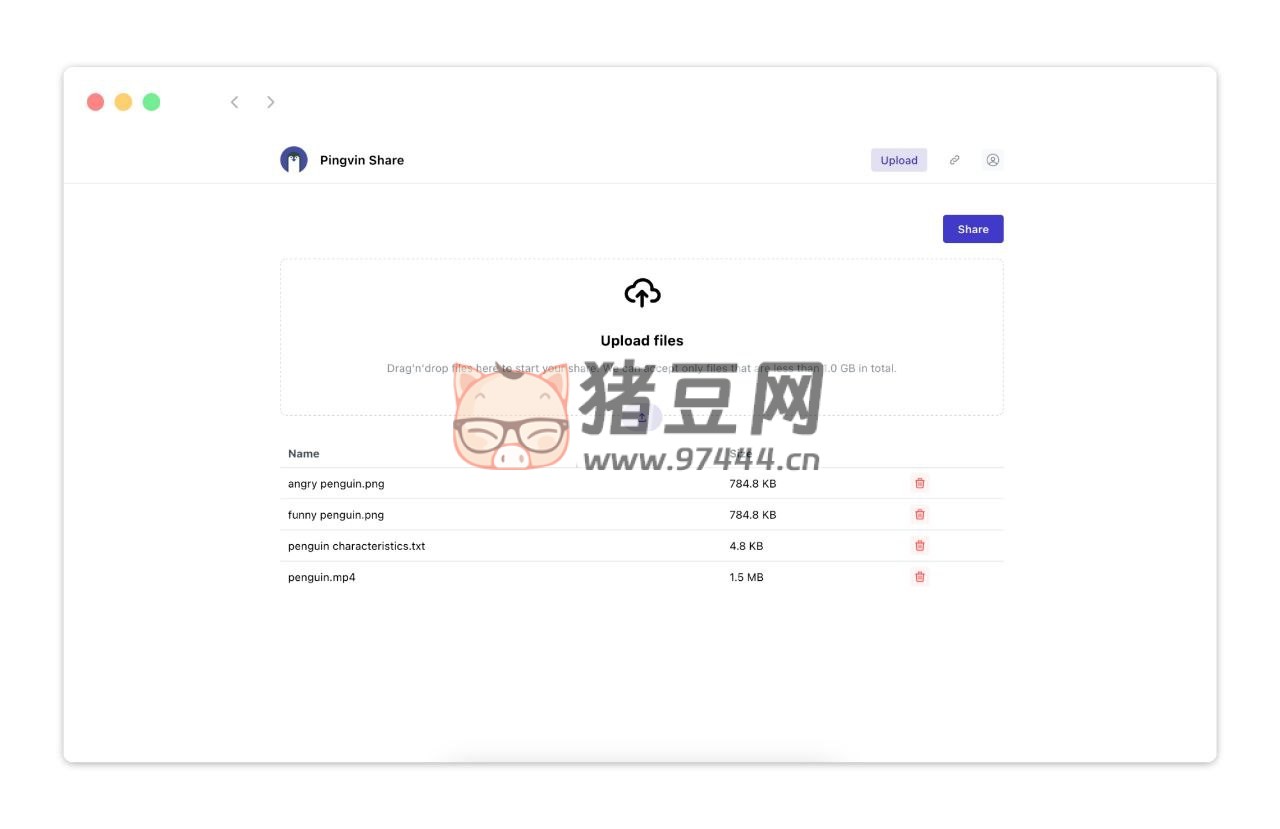1280x829 pixels.
Task: Delete angry penguin.png with trash icon
Action: [x=919, y=483]
